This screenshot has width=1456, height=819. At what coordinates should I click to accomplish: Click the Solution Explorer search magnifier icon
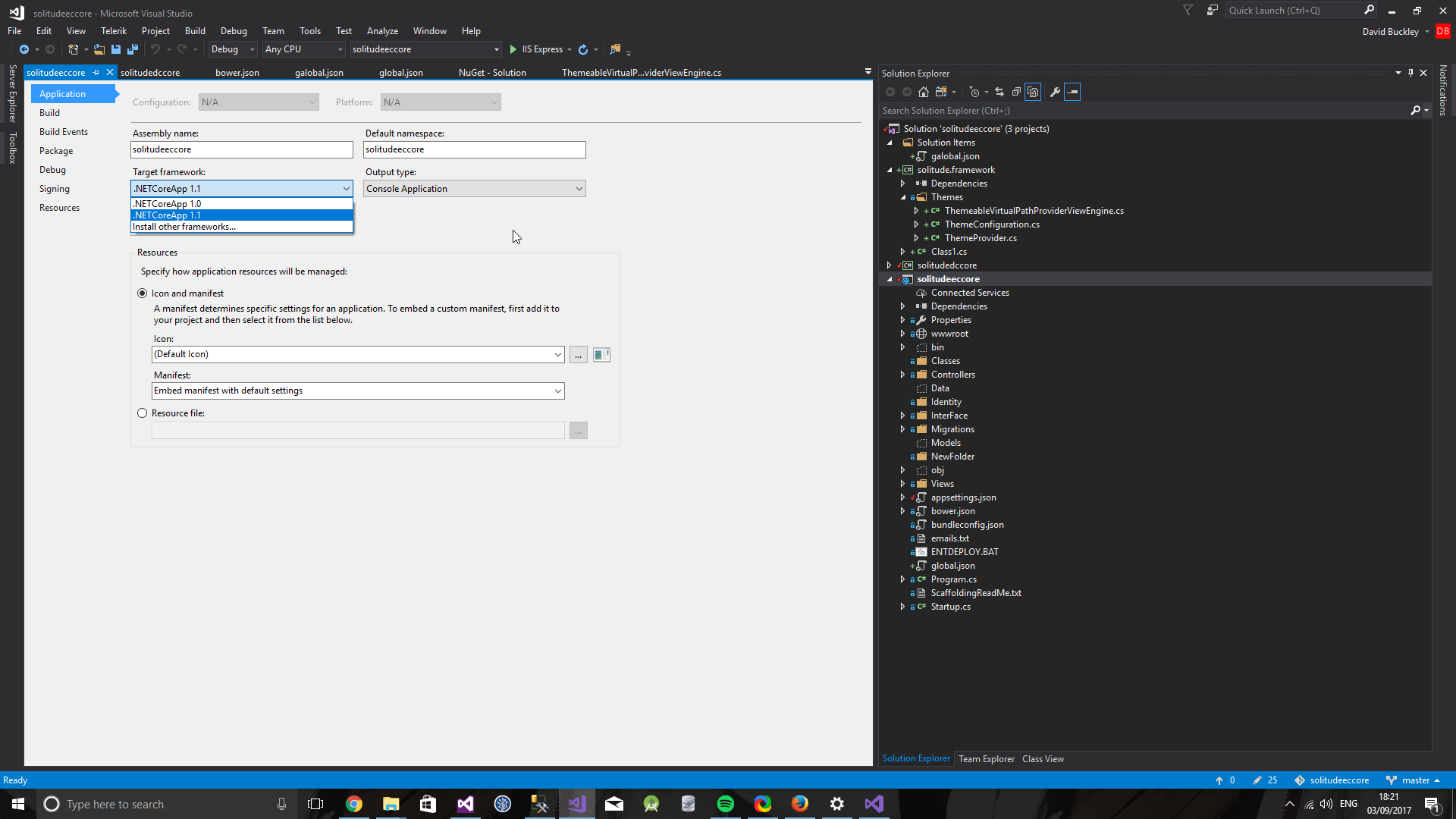click(1415, 111)
